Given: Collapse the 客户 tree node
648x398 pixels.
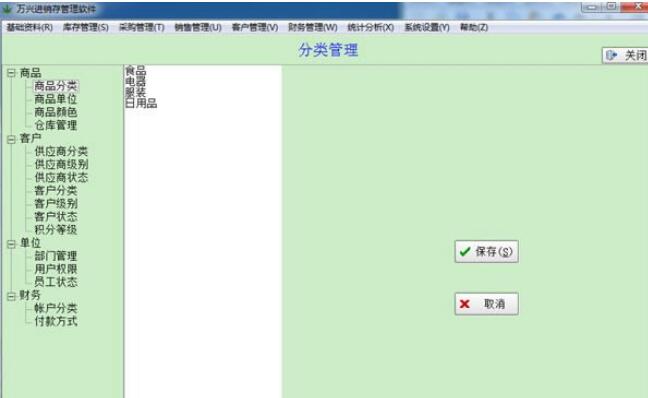Looking at the screenshot, I should [11, 139].
